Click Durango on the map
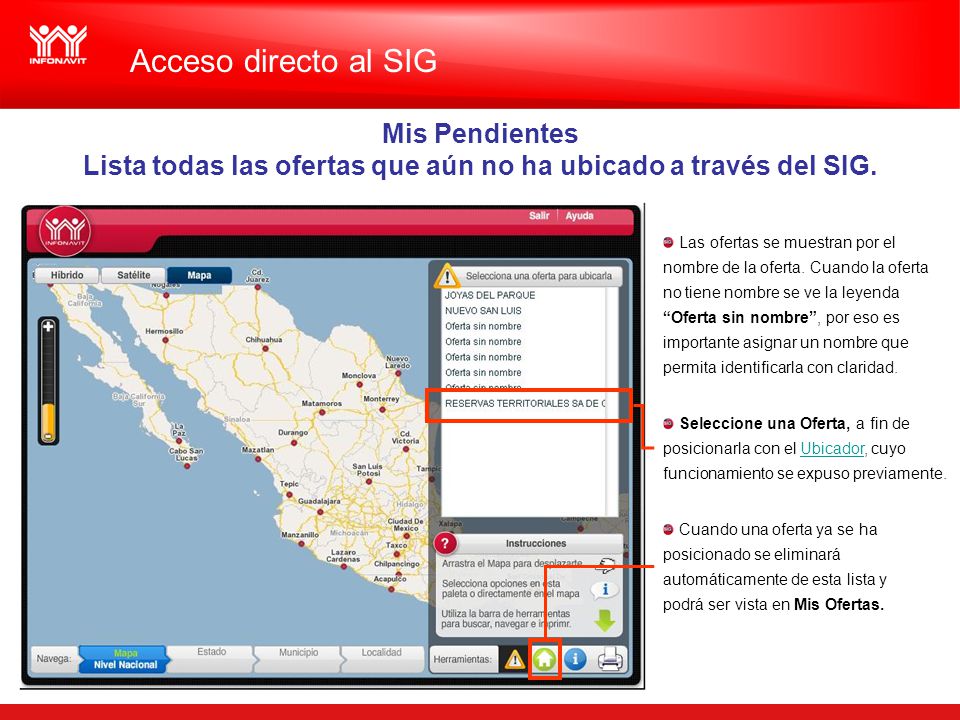Image resolution: width=960 pixels, height=720 pixels. [293, 436]
